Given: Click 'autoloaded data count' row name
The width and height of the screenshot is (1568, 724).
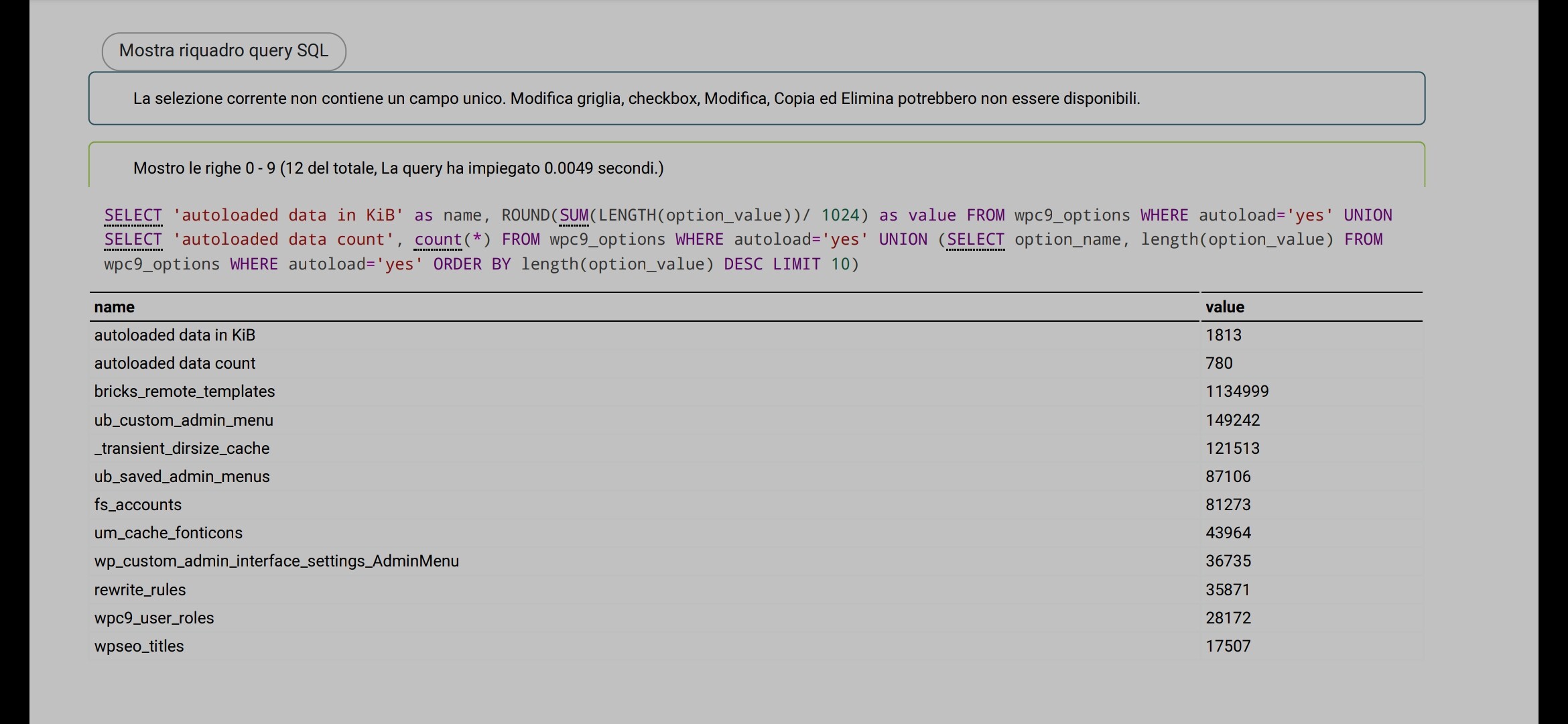Looking at the screenshot, I should tap(644, 363).
